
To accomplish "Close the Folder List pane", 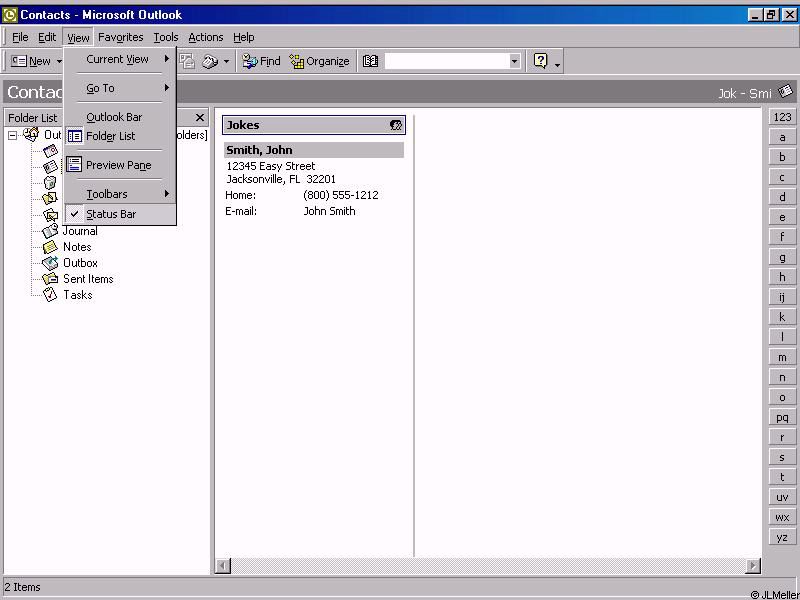I will pyautogui.click(x=200, y=118).
